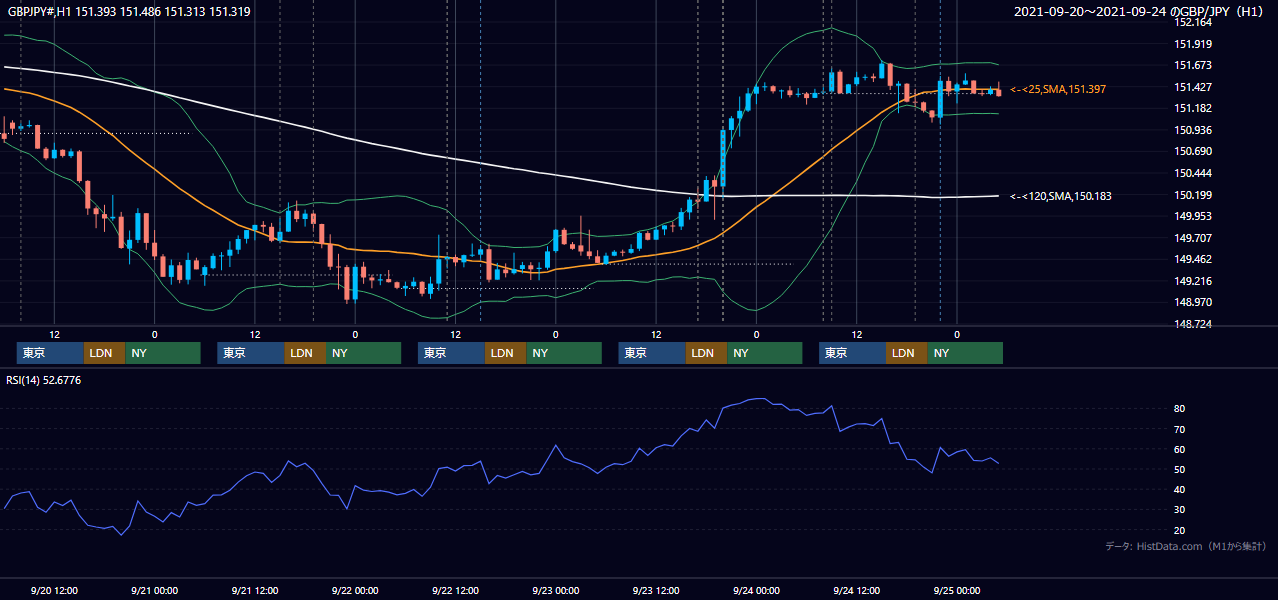Pick RSI scale value 40
The width and height of the screenshot is (1278, 600).
click(1180, 489)
